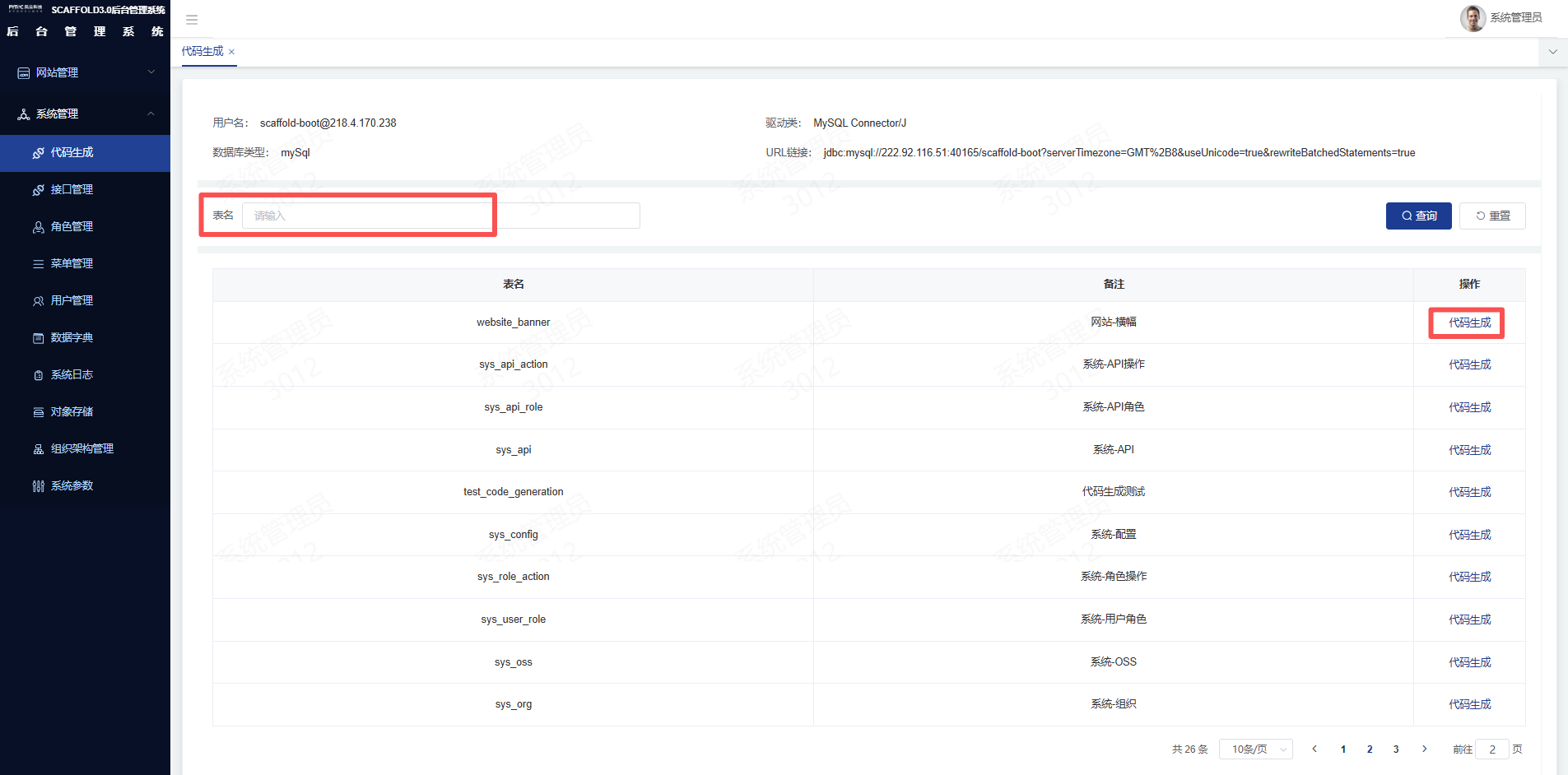Expand 网站管理 sidebar group
Image resolution: width=1568 pixels, height=775 pixels.
[x=85, y=72]
